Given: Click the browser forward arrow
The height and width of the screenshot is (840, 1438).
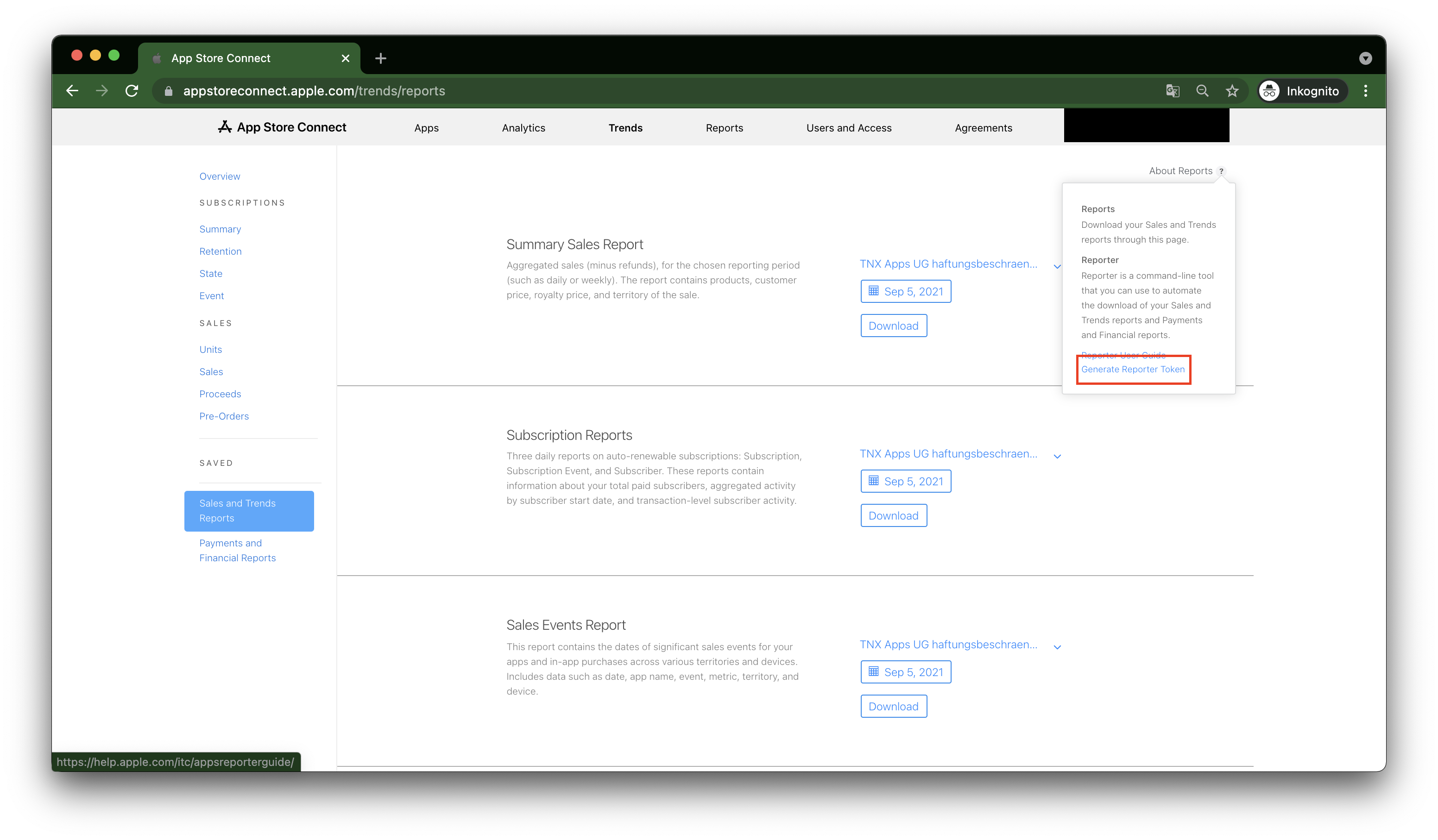Looking at the screenshot, I should (102, 91).
